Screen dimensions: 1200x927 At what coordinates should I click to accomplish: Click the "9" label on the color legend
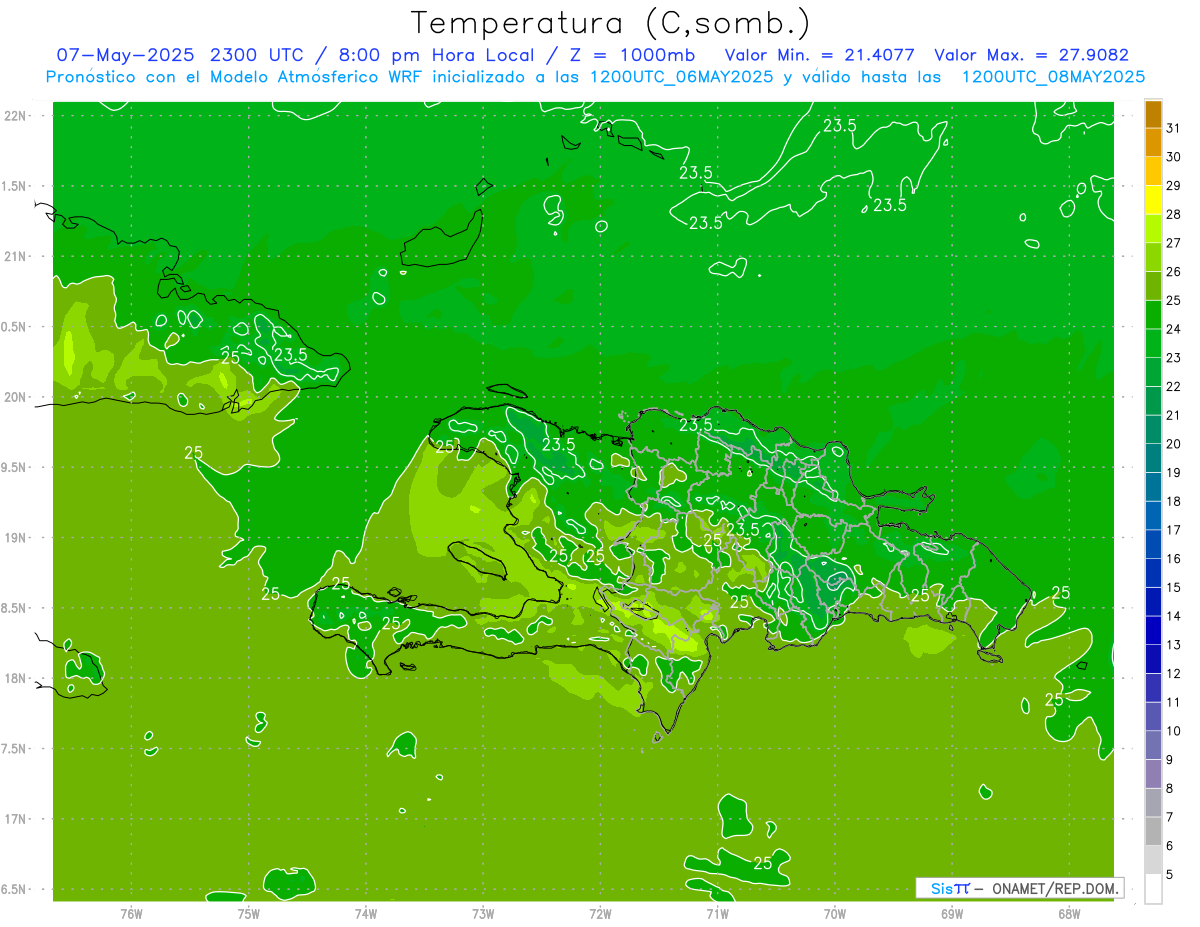[1170, 760]
